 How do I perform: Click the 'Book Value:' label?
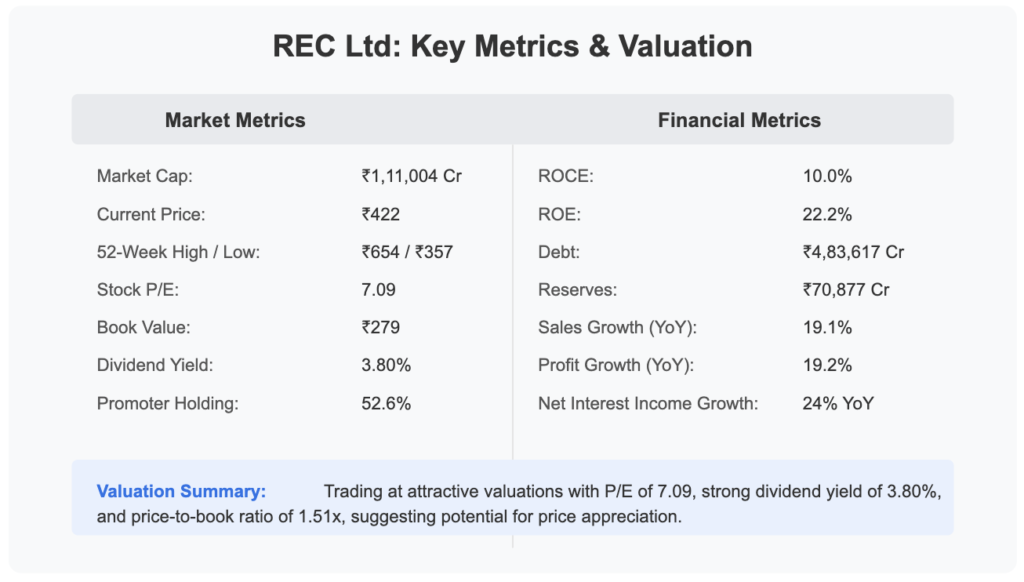tap(144, 327)
